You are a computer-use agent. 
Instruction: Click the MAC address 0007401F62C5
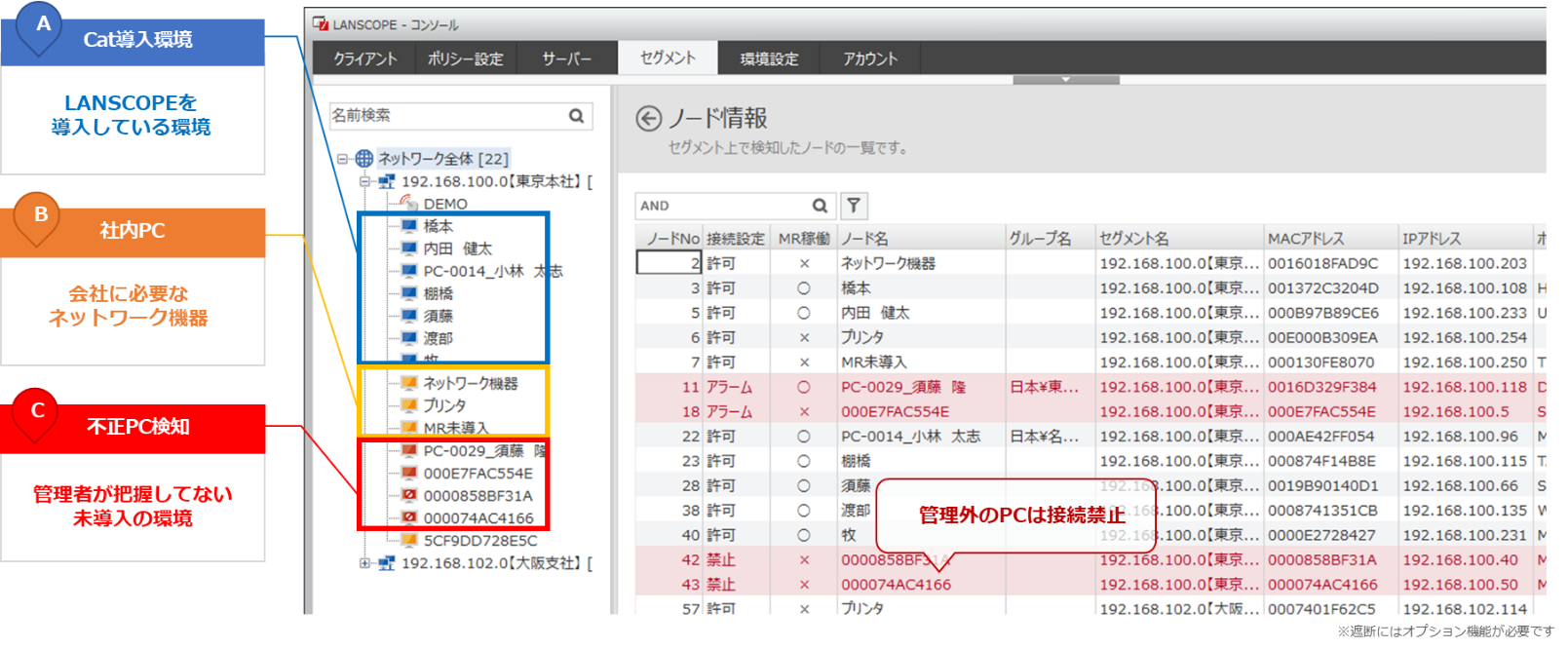(1322, 609)
